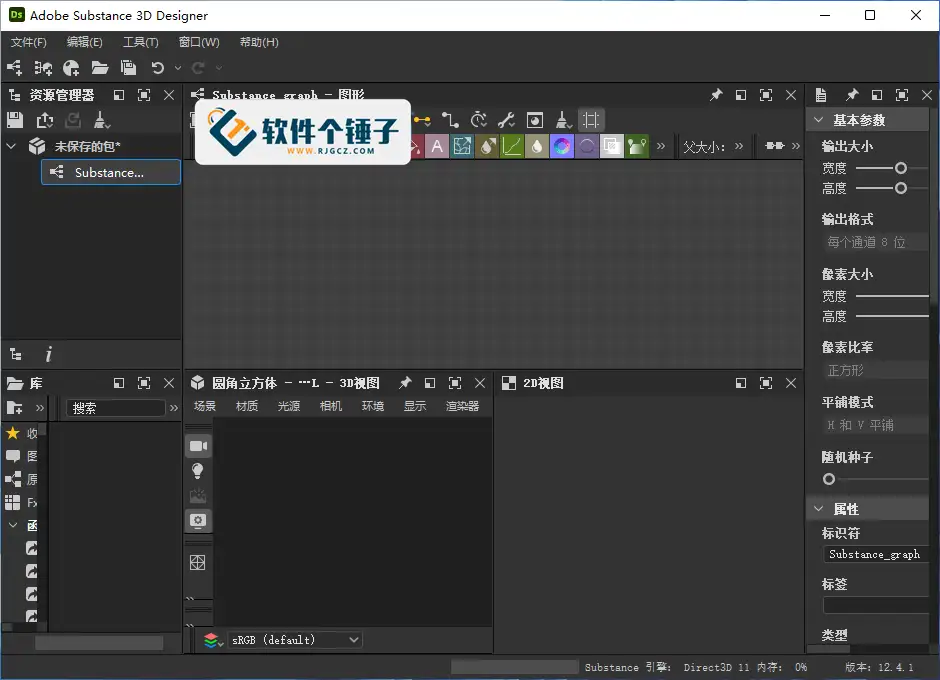The image size is (940, 680).
Task: Click the save icon in the 资源管理器 panel
Action: (x=14, y=120)
